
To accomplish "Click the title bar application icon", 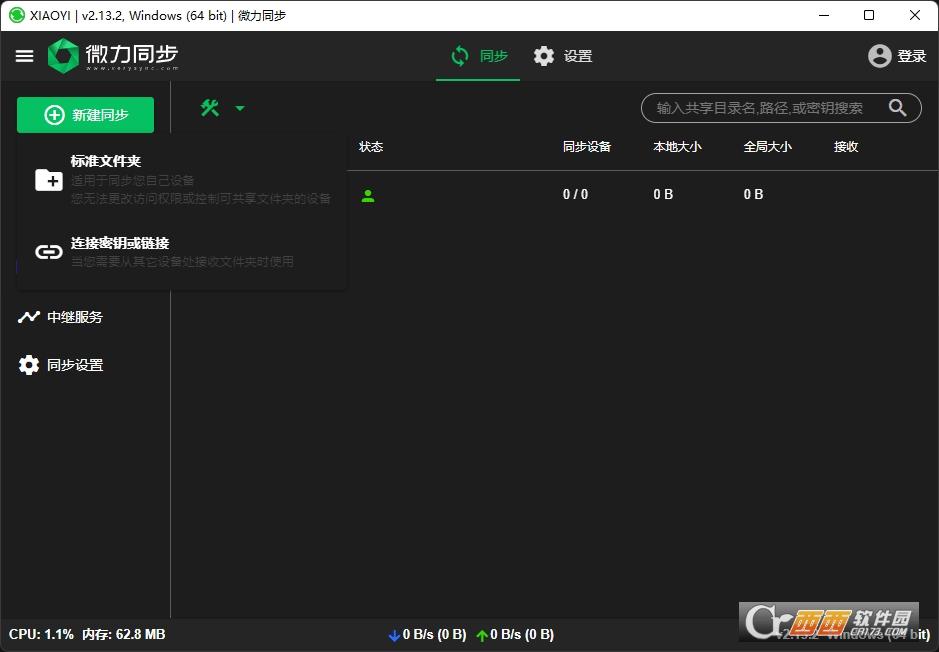I will point(17,15).
